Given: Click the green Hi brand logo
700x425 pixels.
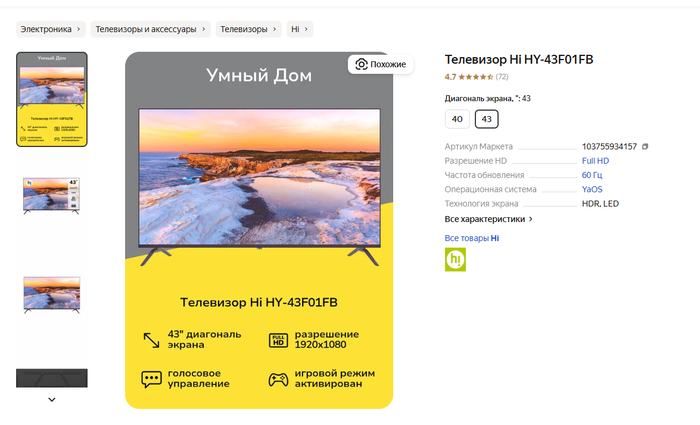Looking at the screenshot, I should (455, 259).
